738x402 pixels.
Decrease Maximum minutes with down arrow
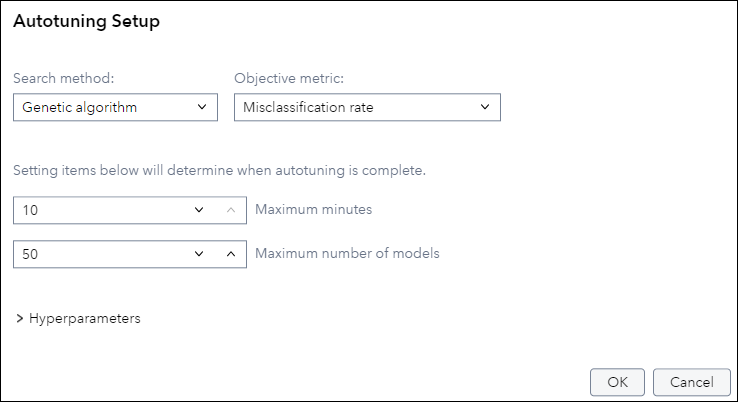(x=199, y=210)
